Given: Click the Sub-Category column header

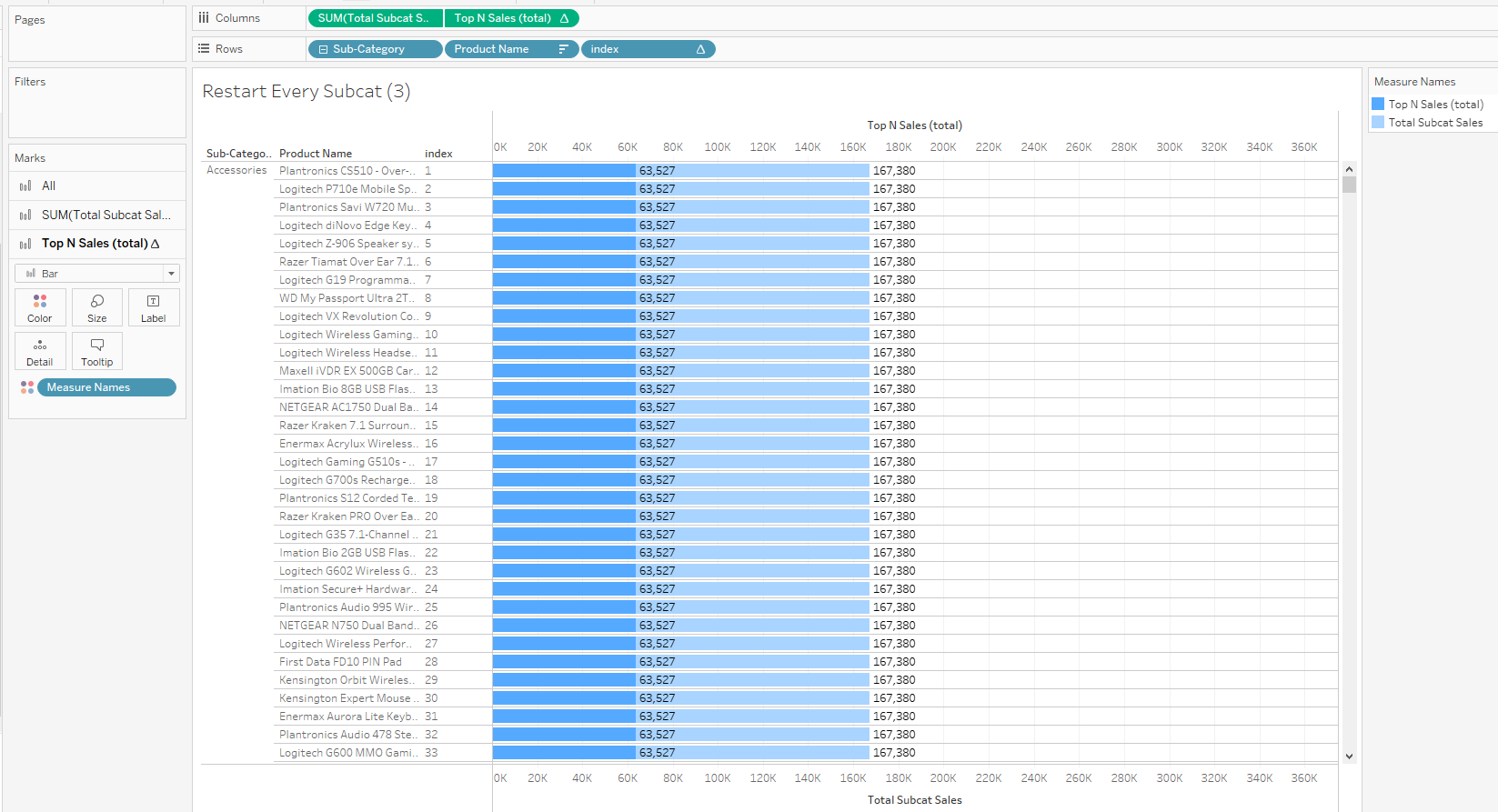Looking at the screenshot, I should point(238,154).
